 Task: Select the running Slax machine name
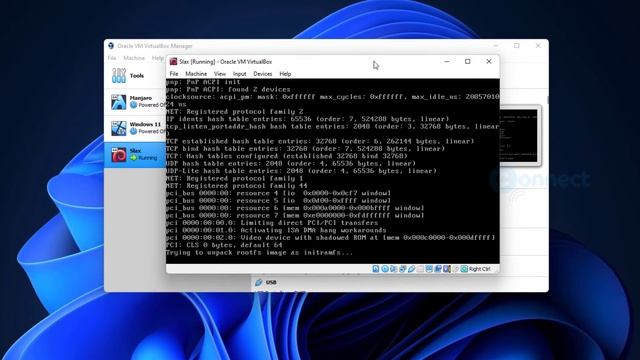(136, 151)
